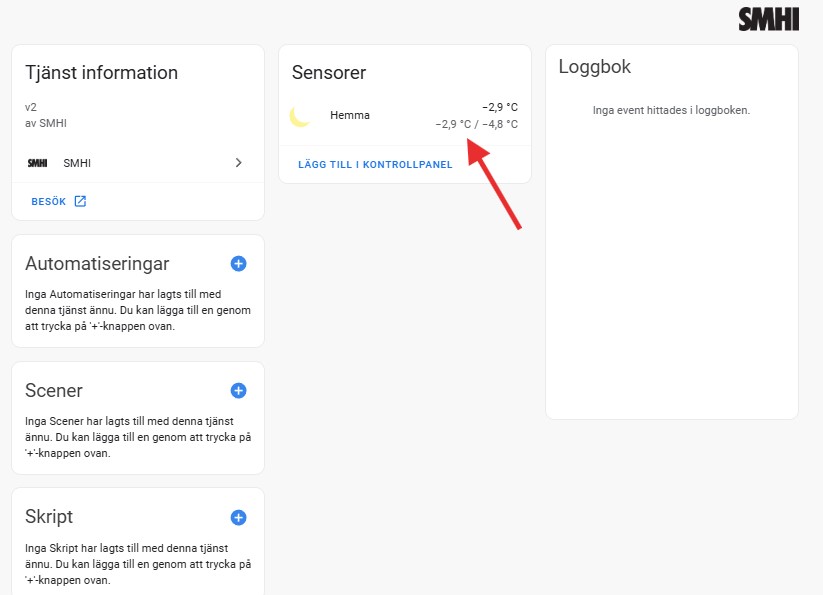Click the moon weather icon for Hemma
The height and width of the screenshot is (595, 823).
300,116
